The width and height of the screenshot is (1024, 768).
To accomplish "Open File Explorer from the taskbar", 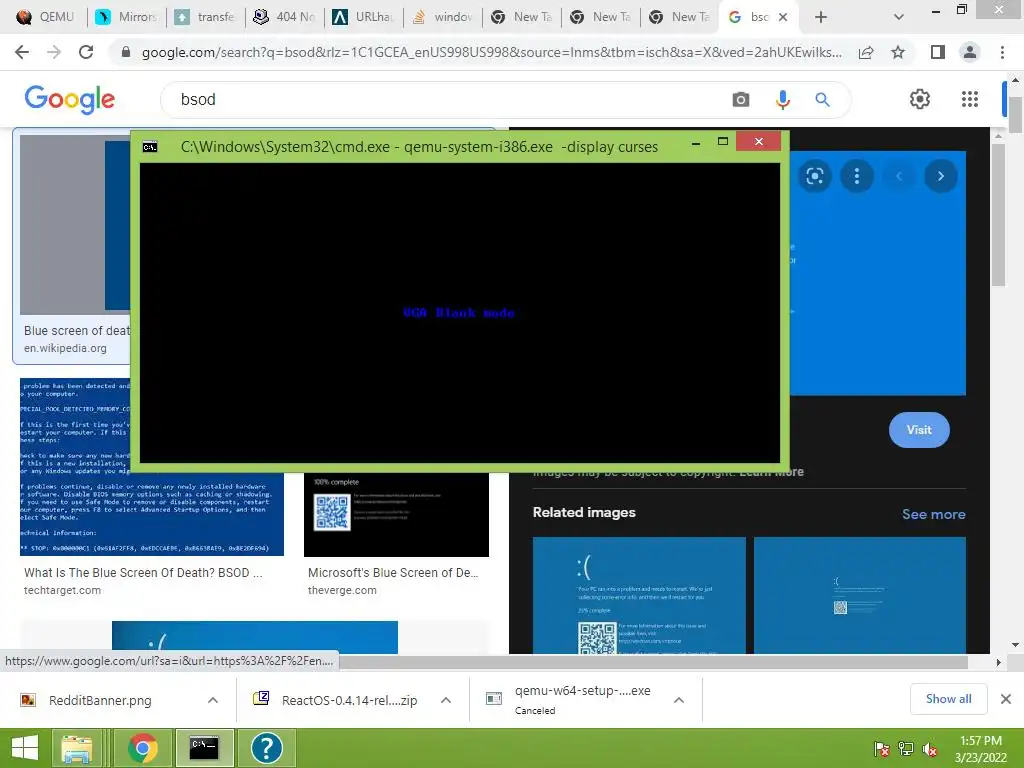I will tap(77, 748).
